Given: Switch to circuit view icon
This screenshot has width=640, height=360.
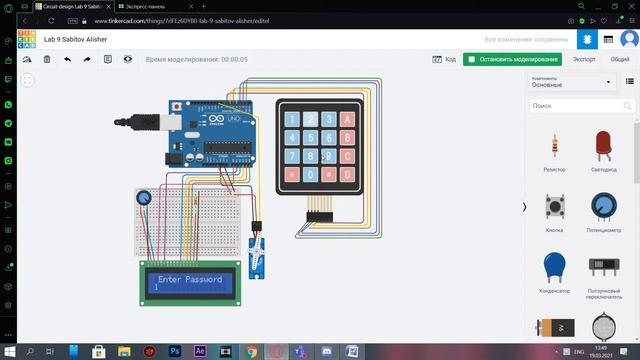Looking at the screenshot, I should (x=587, y=39).
